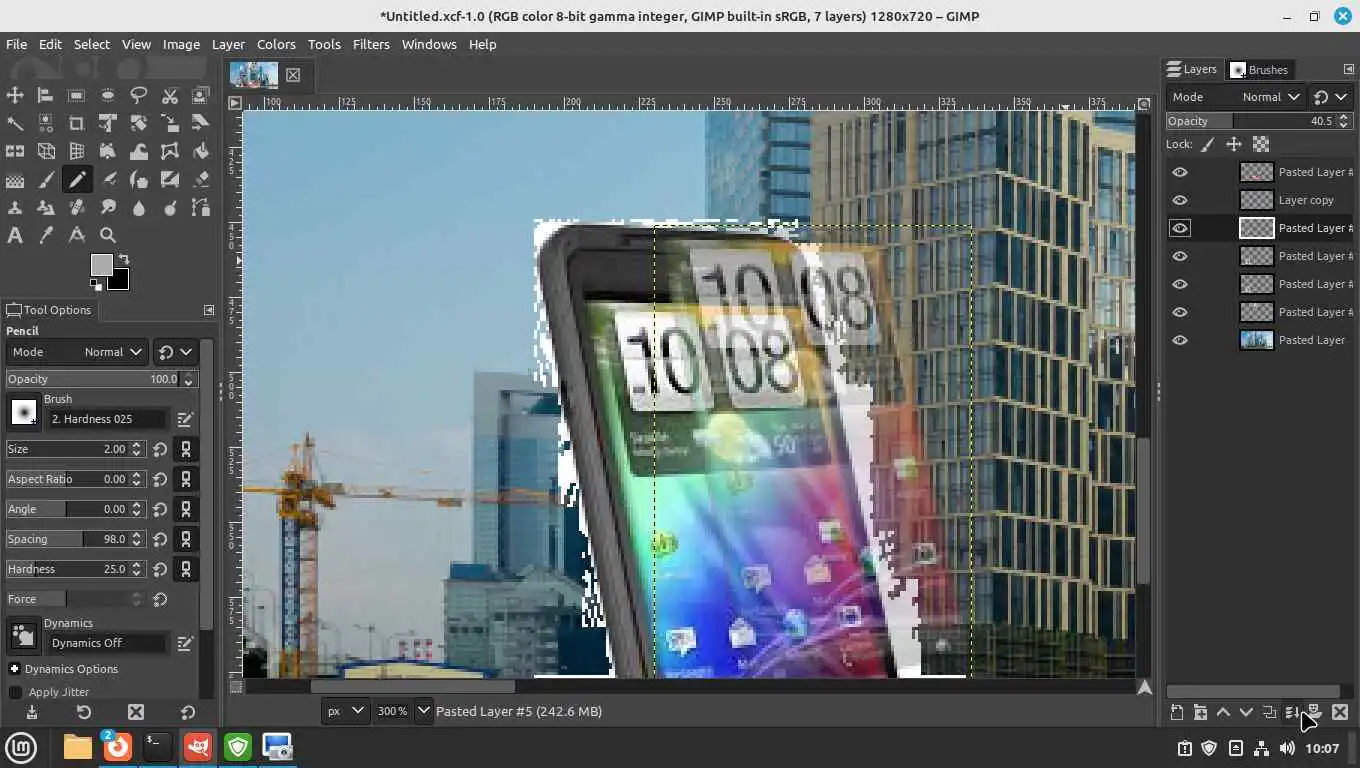Reset tool options to defaults
This screenshot has height=768, width=1360.
coord(188,712)
